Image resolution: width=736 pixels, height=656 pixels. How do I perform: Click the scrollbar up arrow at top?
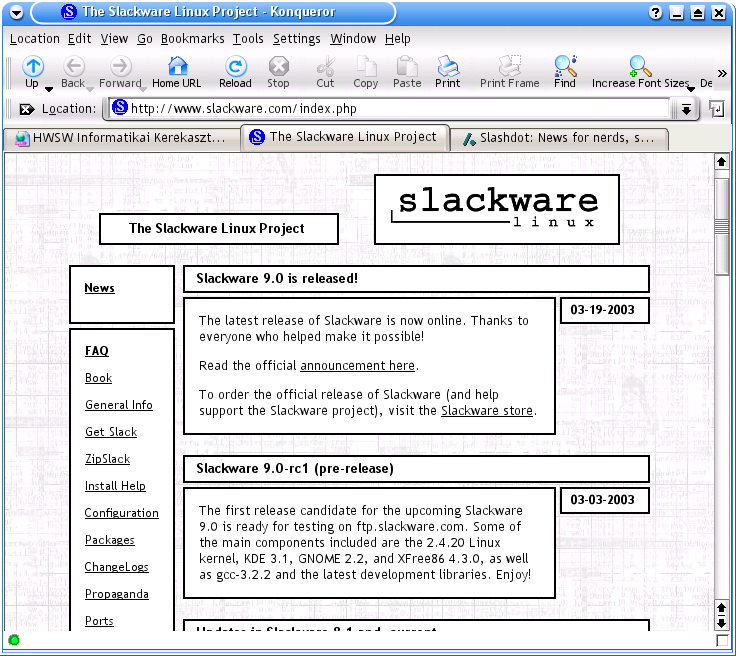[x=721, y=162]
